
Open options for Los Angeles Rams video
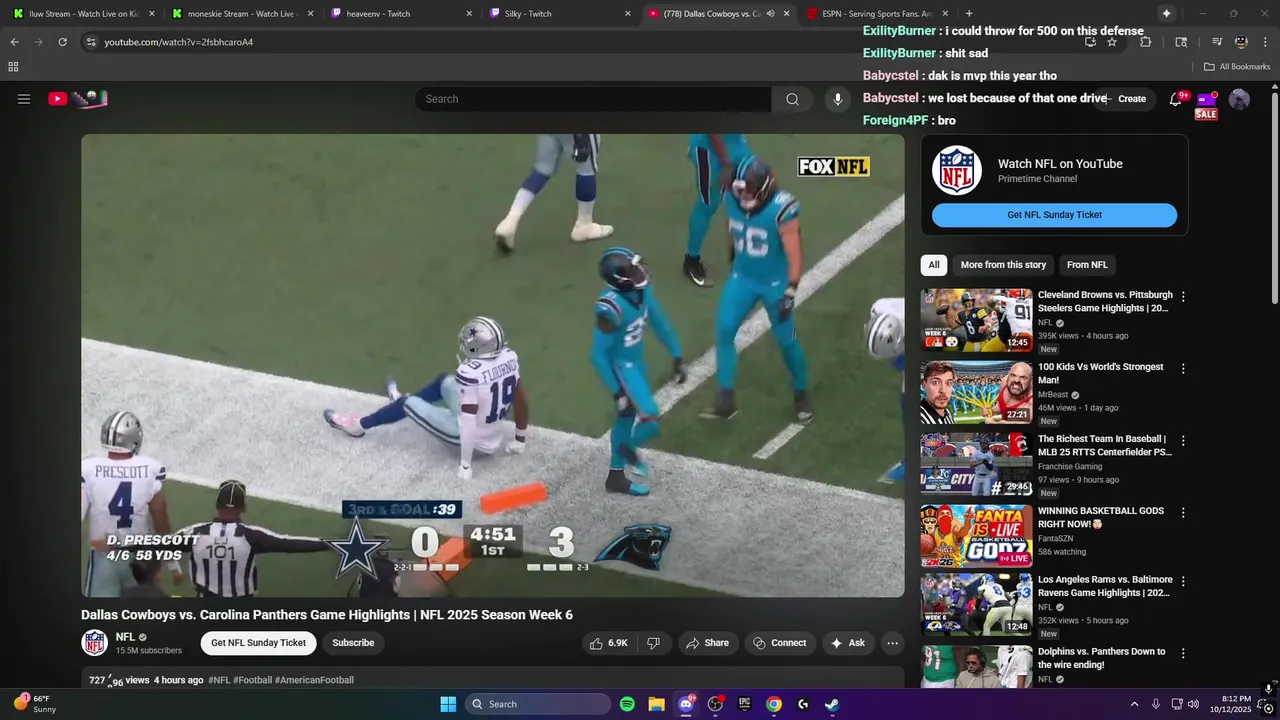1183,582
